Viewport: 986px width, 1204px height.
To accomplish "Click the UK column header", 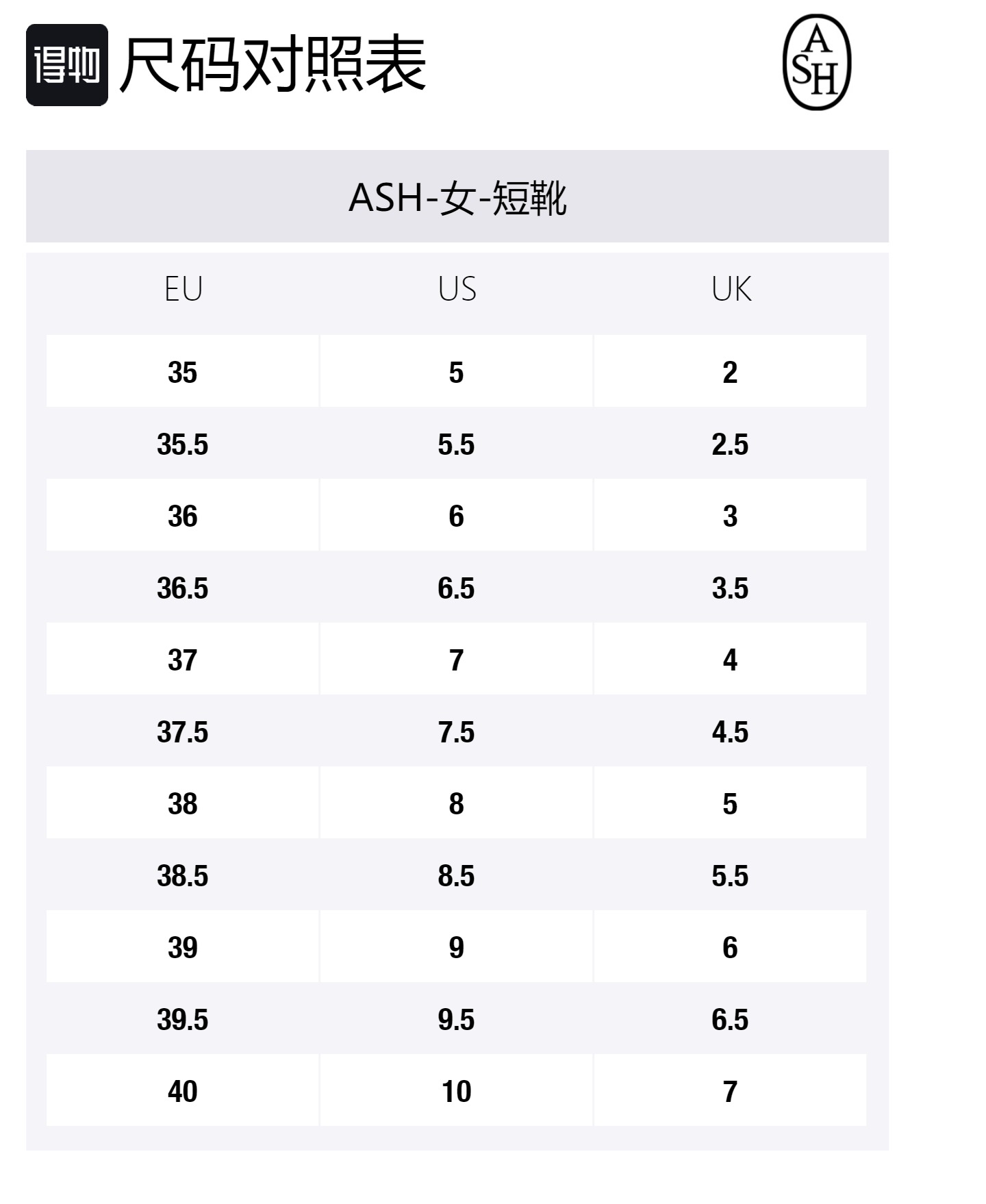I will (731, 289).
